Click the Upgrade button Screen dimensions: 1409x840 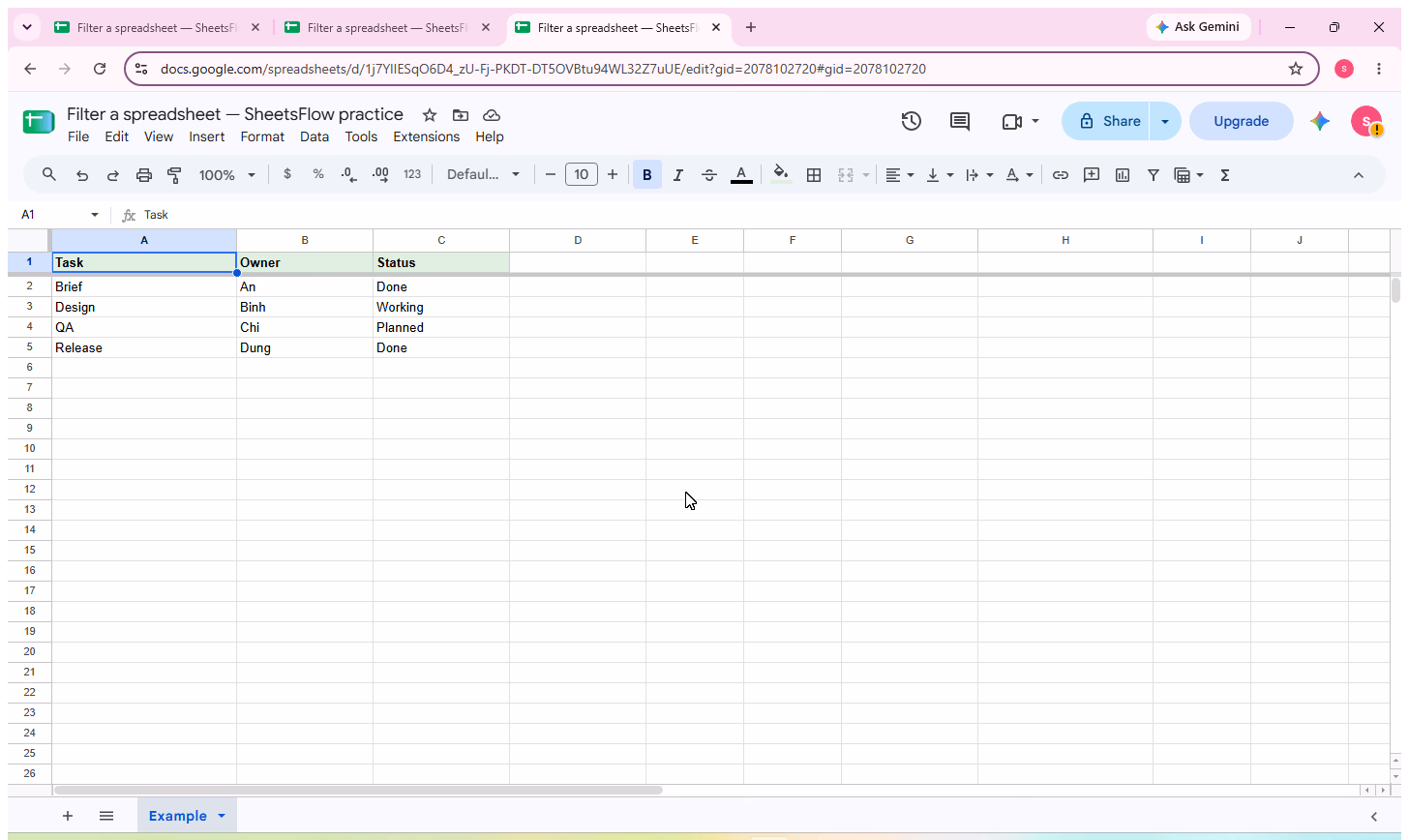click(x=1242, y=121)
